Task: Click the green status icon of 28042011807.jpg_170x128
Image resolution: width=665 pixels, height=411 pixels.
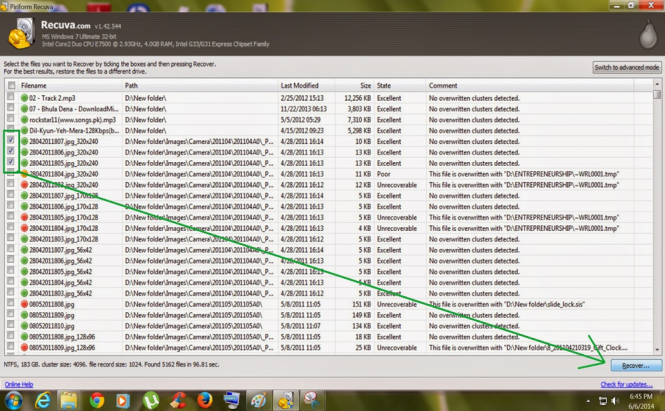Action: click(x=24, y=196)
